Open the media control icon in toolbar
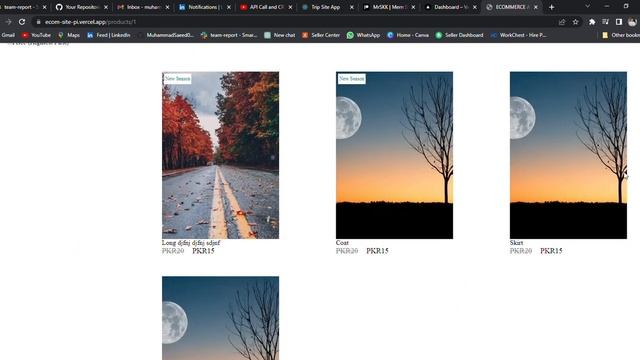640x360 pixels. click(605, 22)
